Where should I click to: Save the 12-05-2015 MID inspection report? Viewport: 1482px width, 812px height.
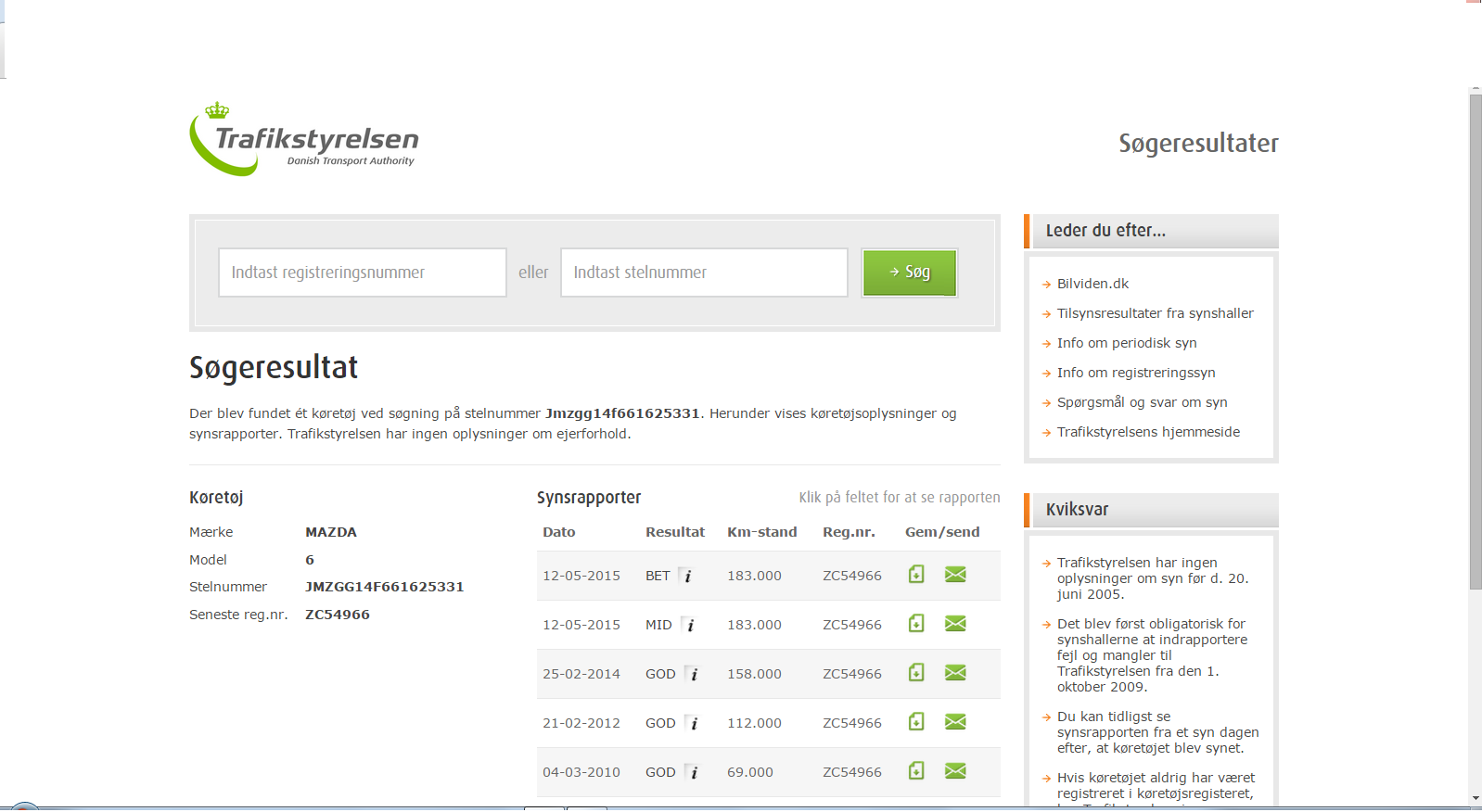916,624
